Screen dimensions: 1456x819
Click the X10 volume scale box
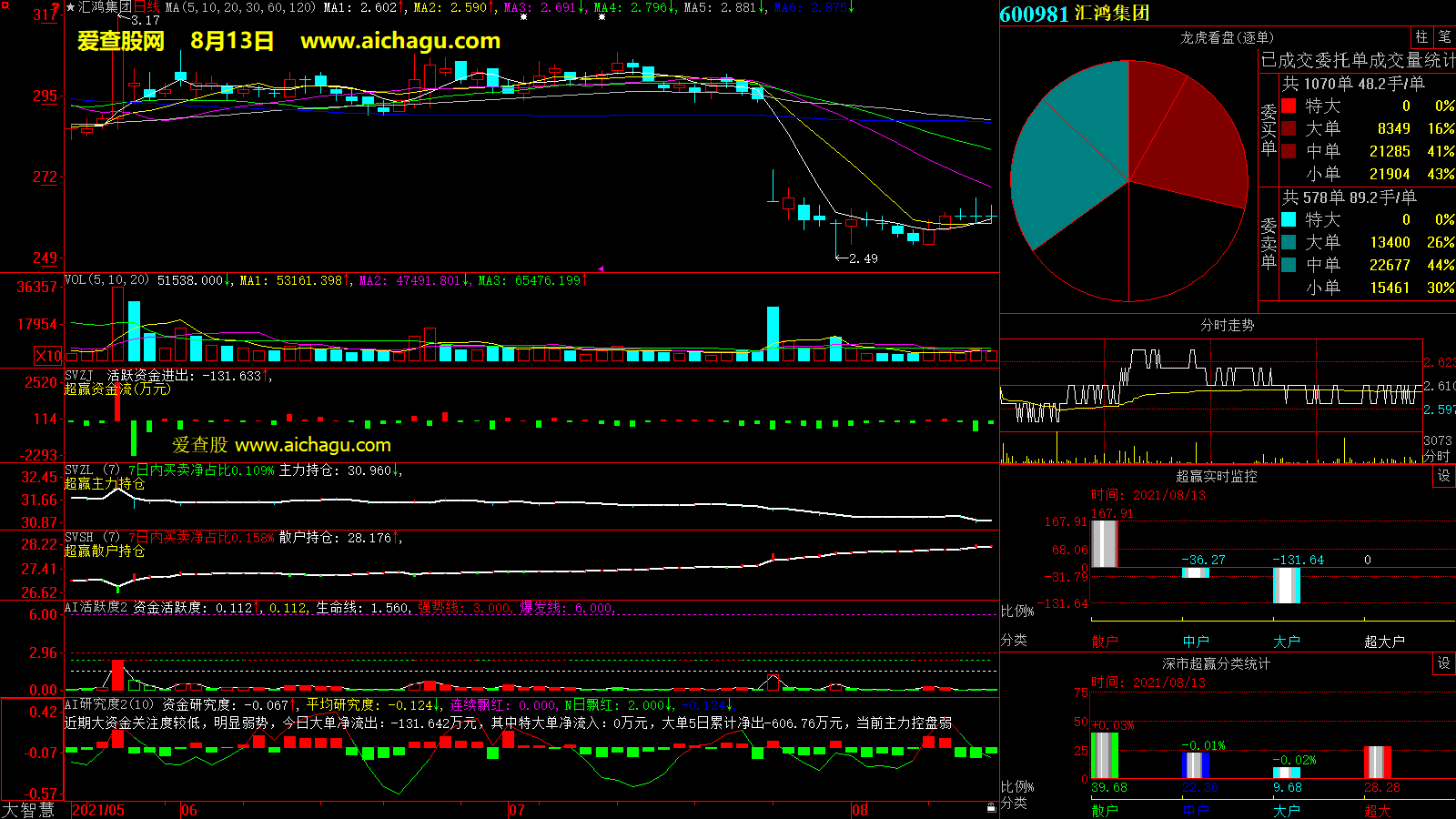point(48,356)
